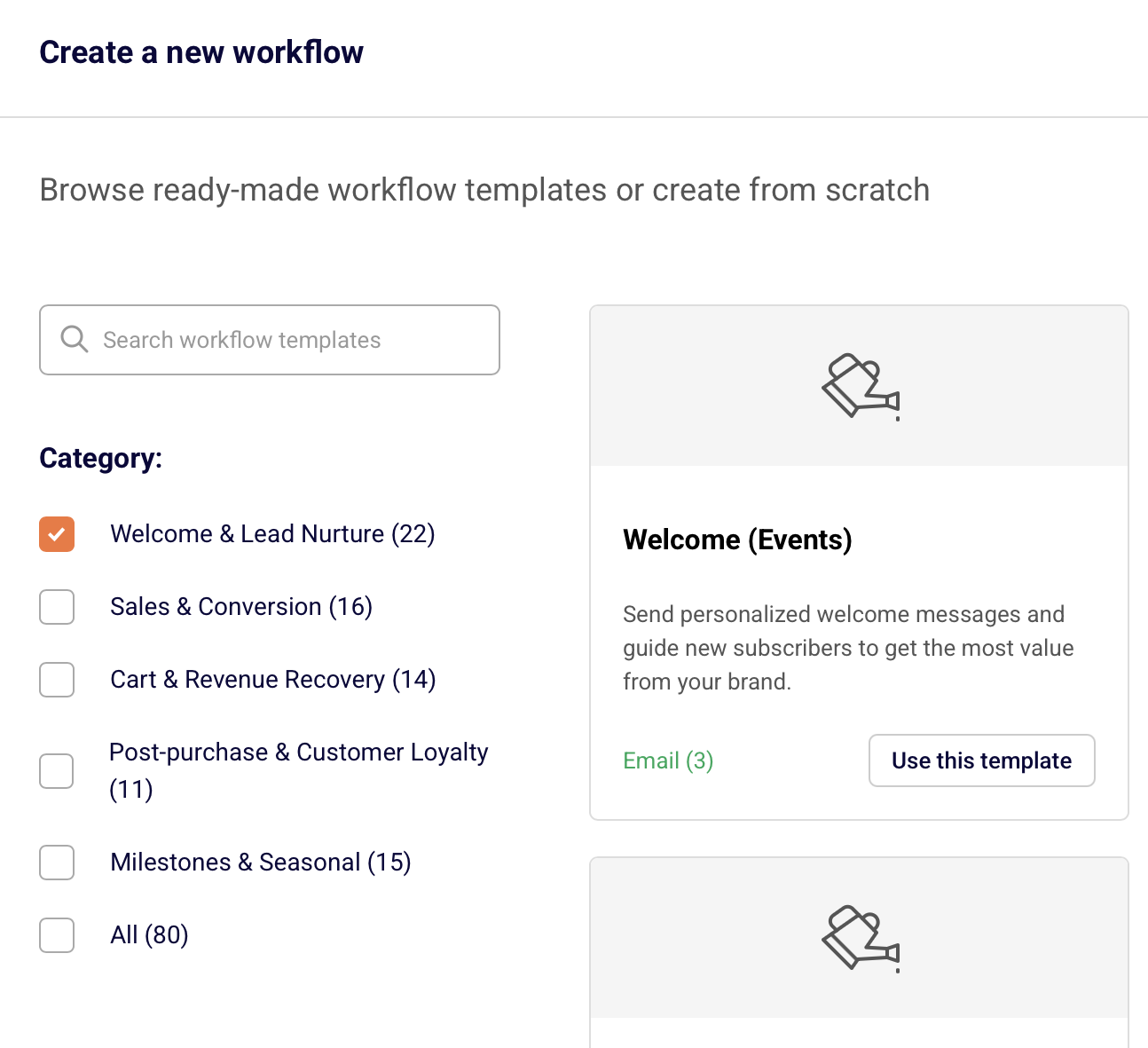1148x1048 pixels.
Task: Check the All (80) checkbox
Action: 57,935
